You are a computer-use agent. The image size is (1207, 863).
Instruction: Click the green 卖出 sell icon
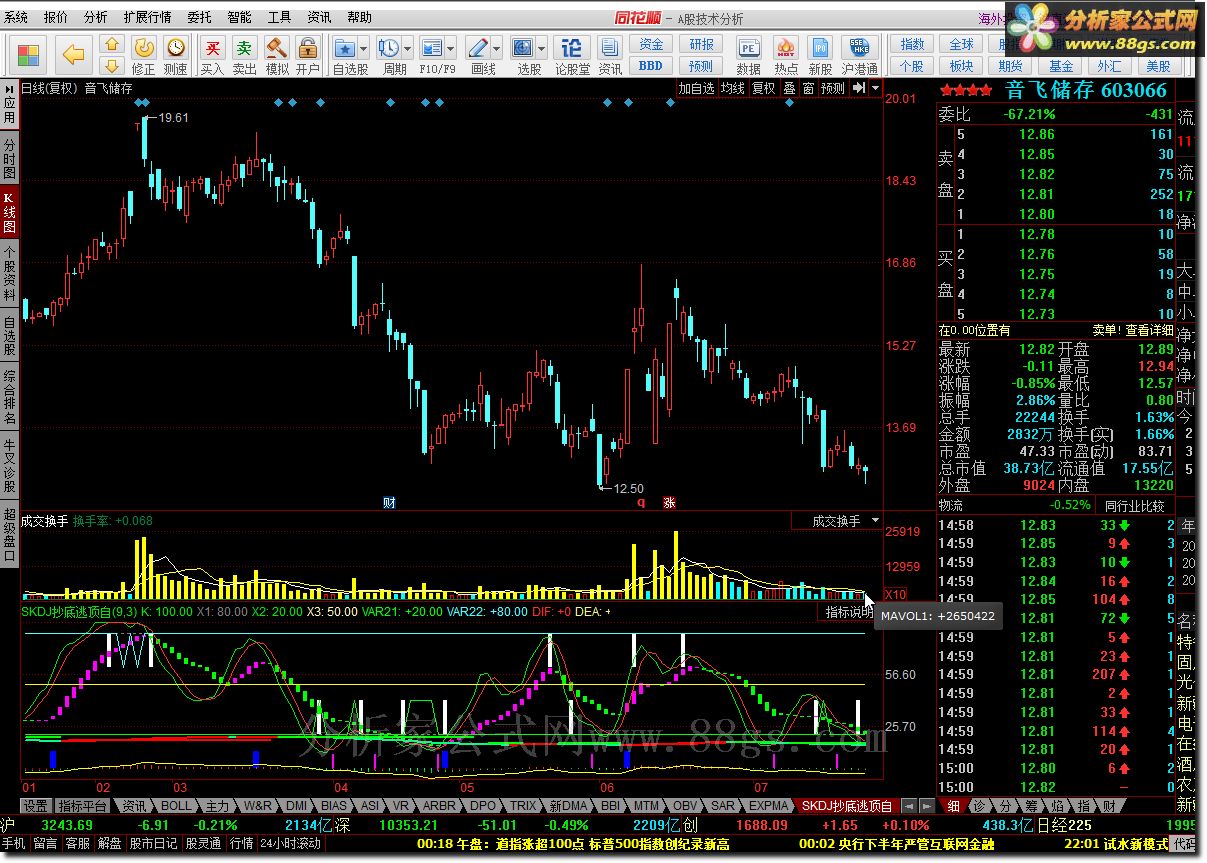point(244,47)
